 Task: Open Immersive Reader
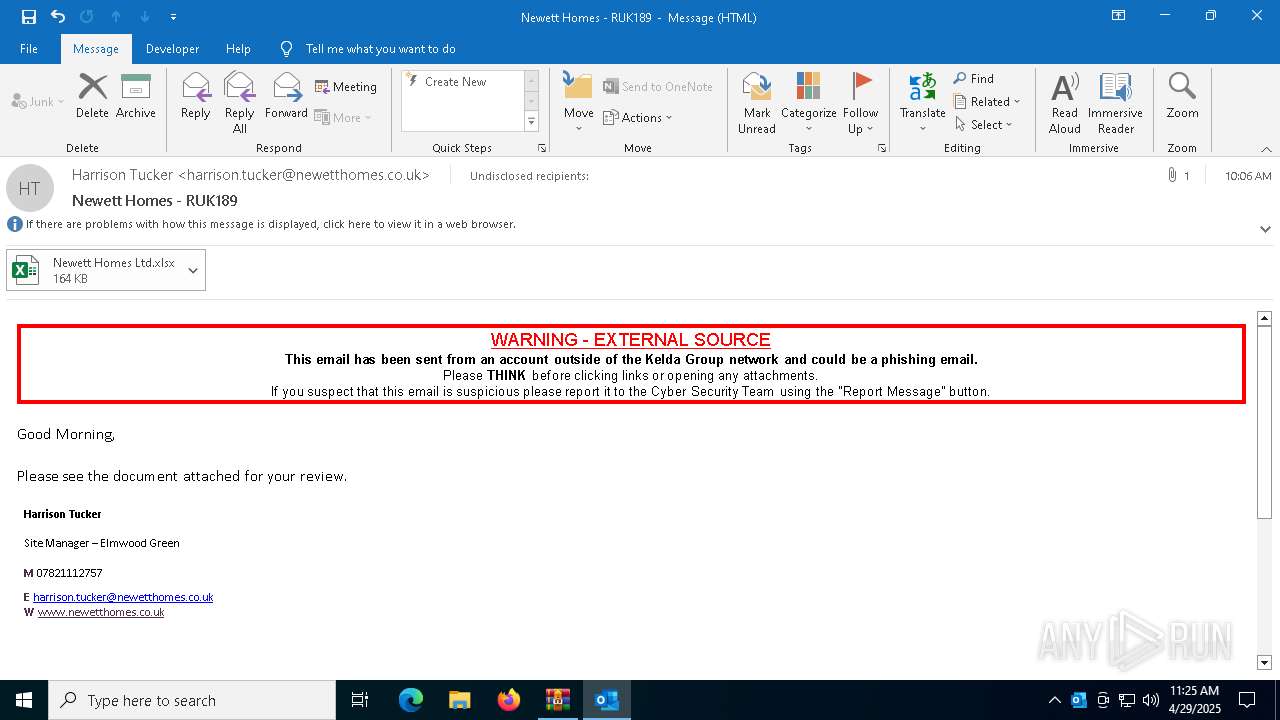pos(1116,102)
